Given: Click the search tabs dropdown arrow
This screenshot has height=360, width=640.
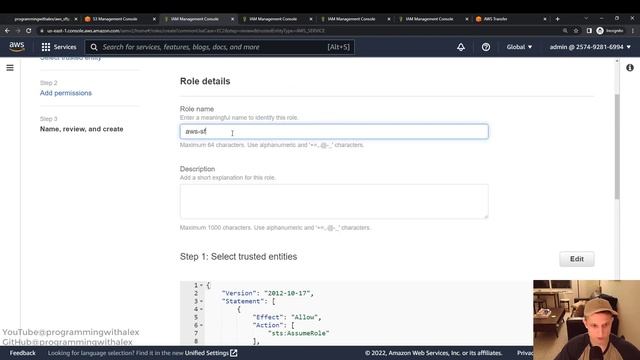Looking at the screenshot, I should (x=586, y=19).
